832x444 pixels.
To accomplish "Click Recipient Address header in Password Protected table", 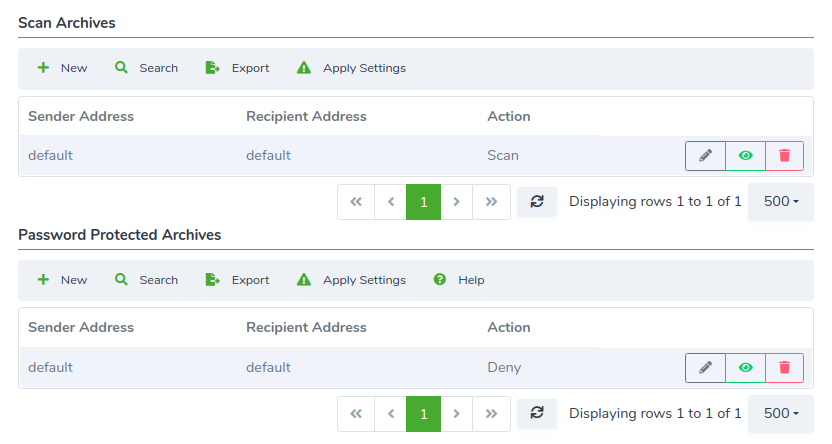I will coord(306,327).
